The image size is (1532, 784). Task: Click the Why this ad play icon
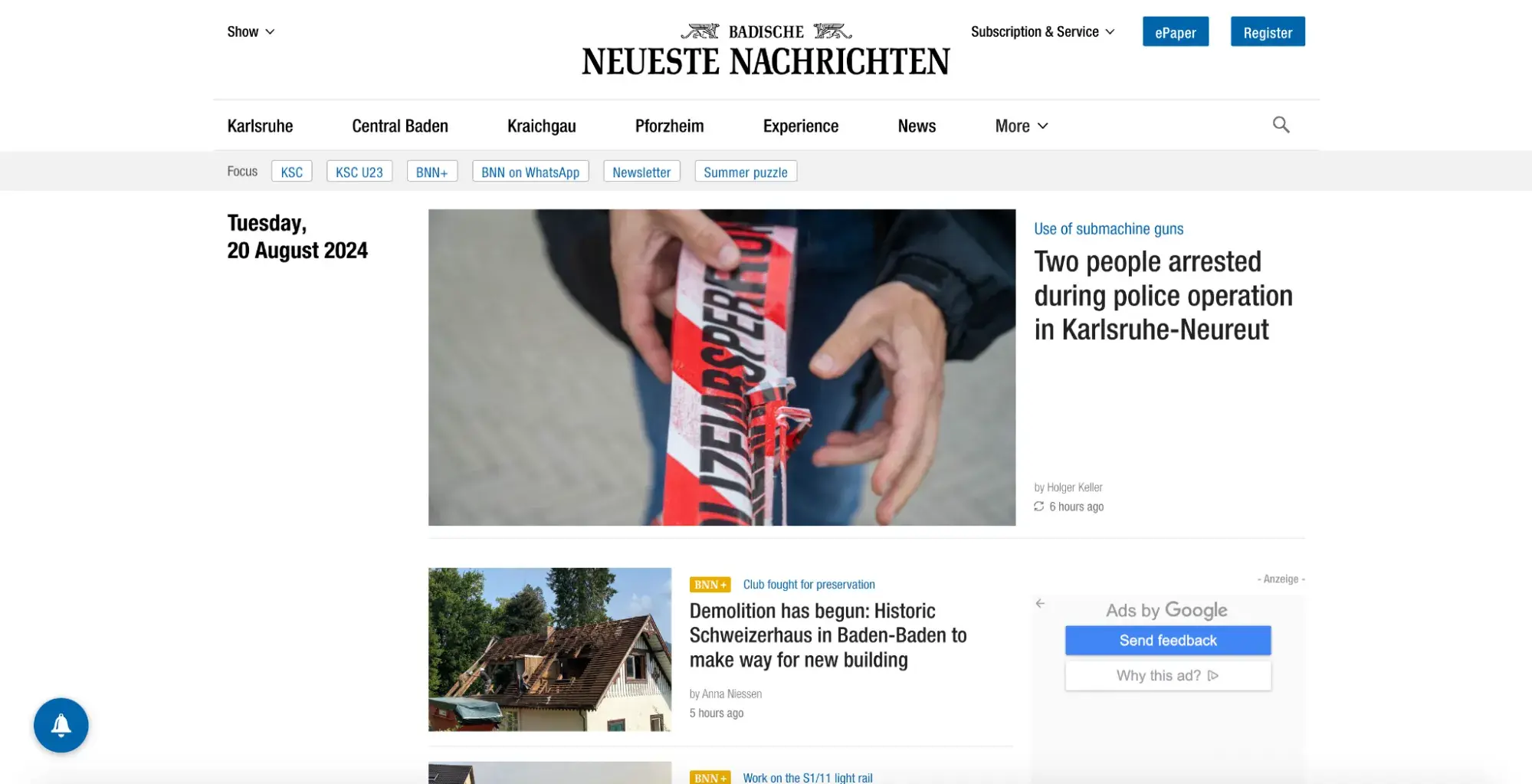pos(1213,675)
